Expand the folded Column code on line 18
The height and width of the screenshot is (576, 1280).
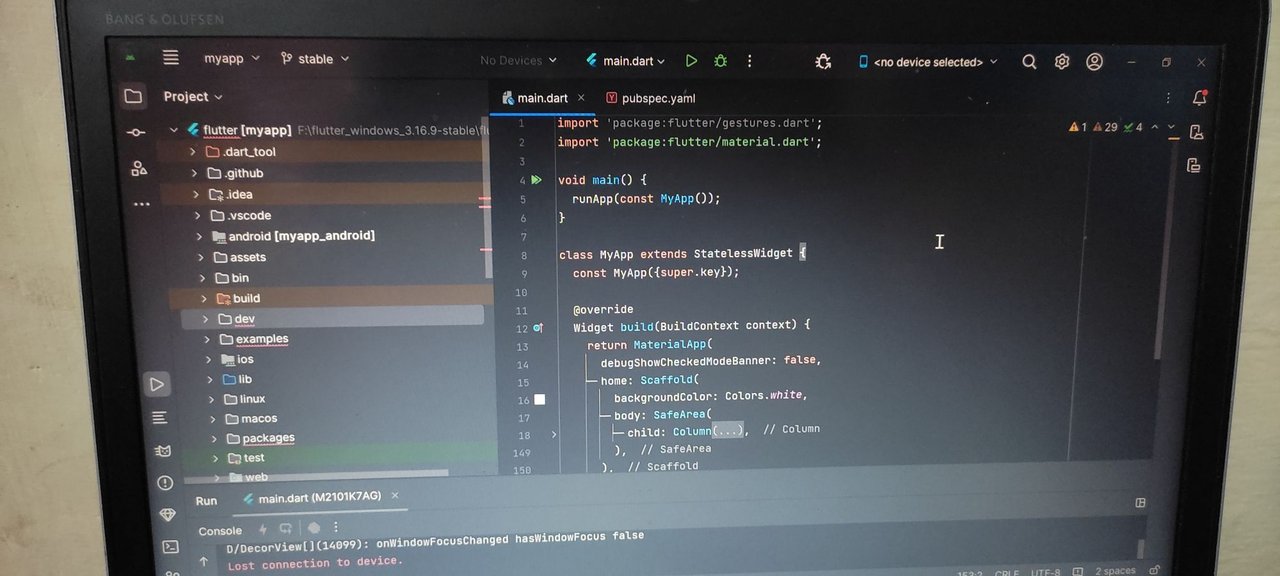coord(555,435)
